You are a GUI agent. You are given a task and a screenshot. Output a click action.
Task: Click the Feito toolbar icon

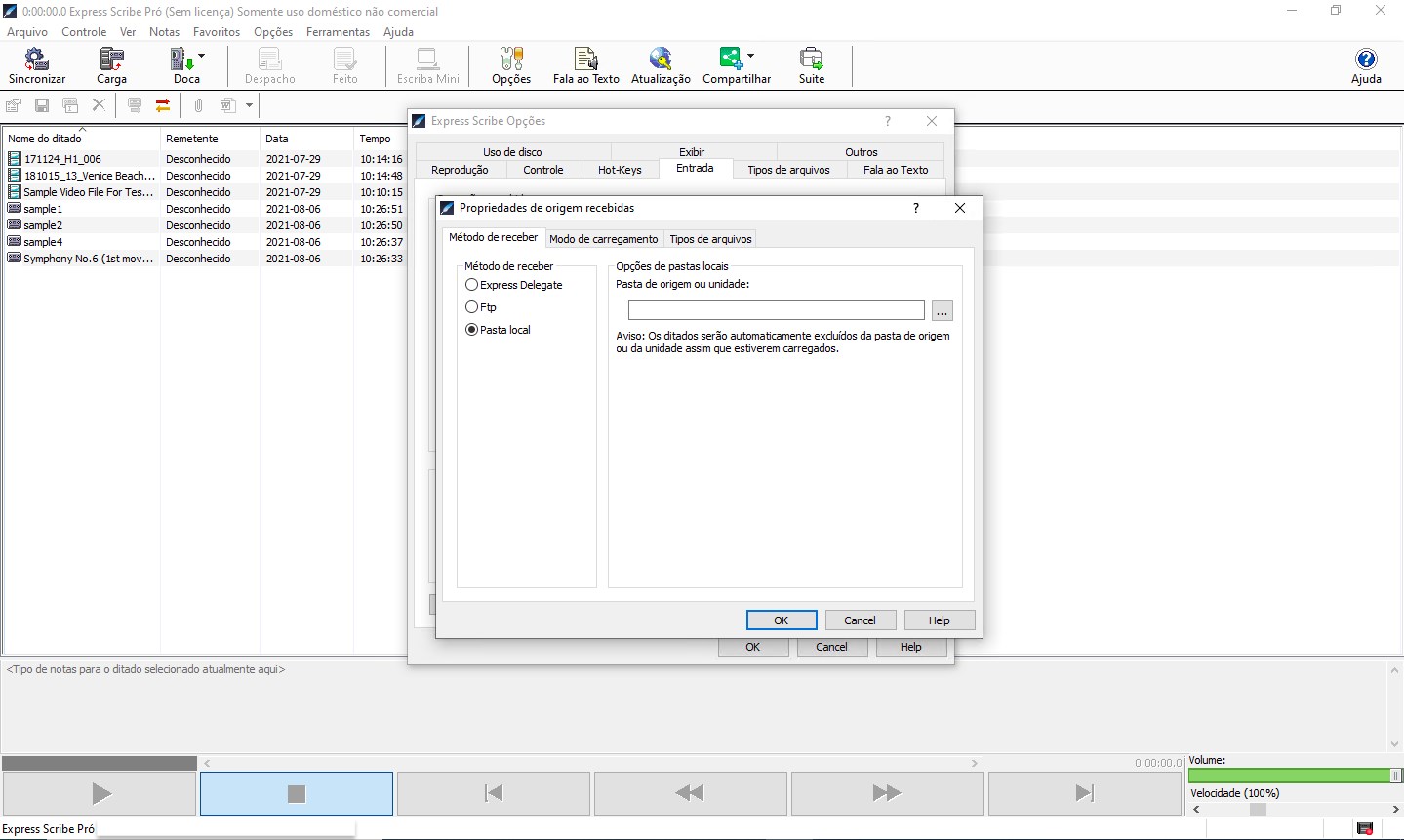click(x=345, y=65)
